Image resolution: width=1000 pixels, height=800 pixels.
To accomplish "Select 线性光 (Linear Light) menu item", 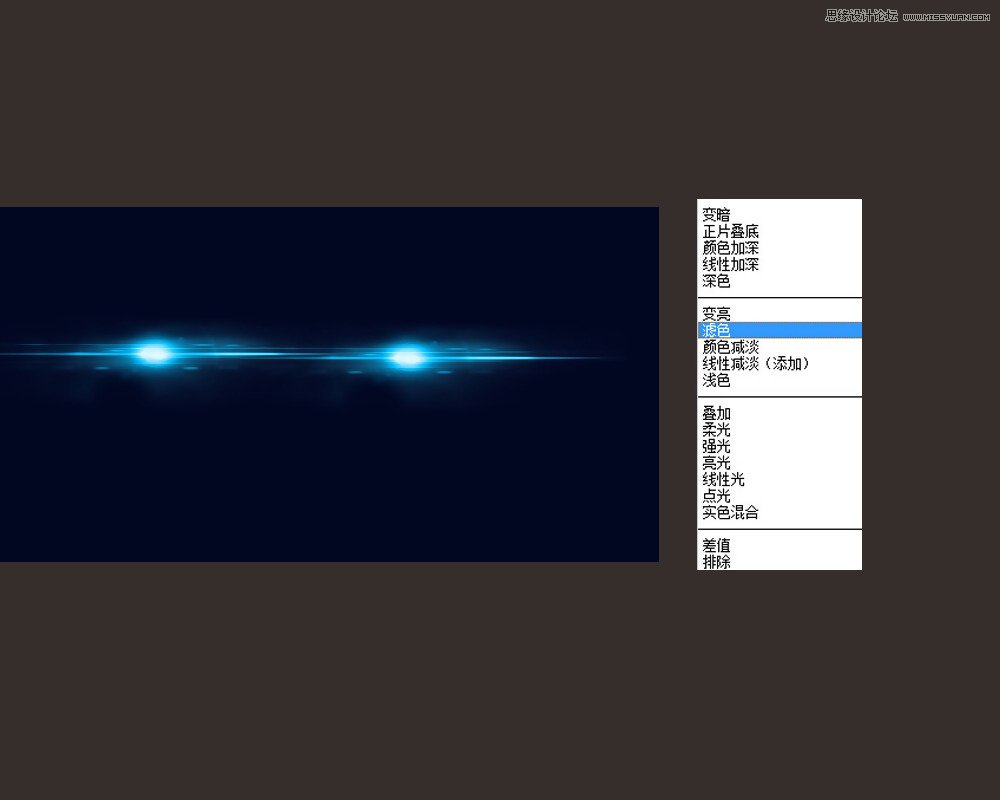I will click(x=723, y=480).
